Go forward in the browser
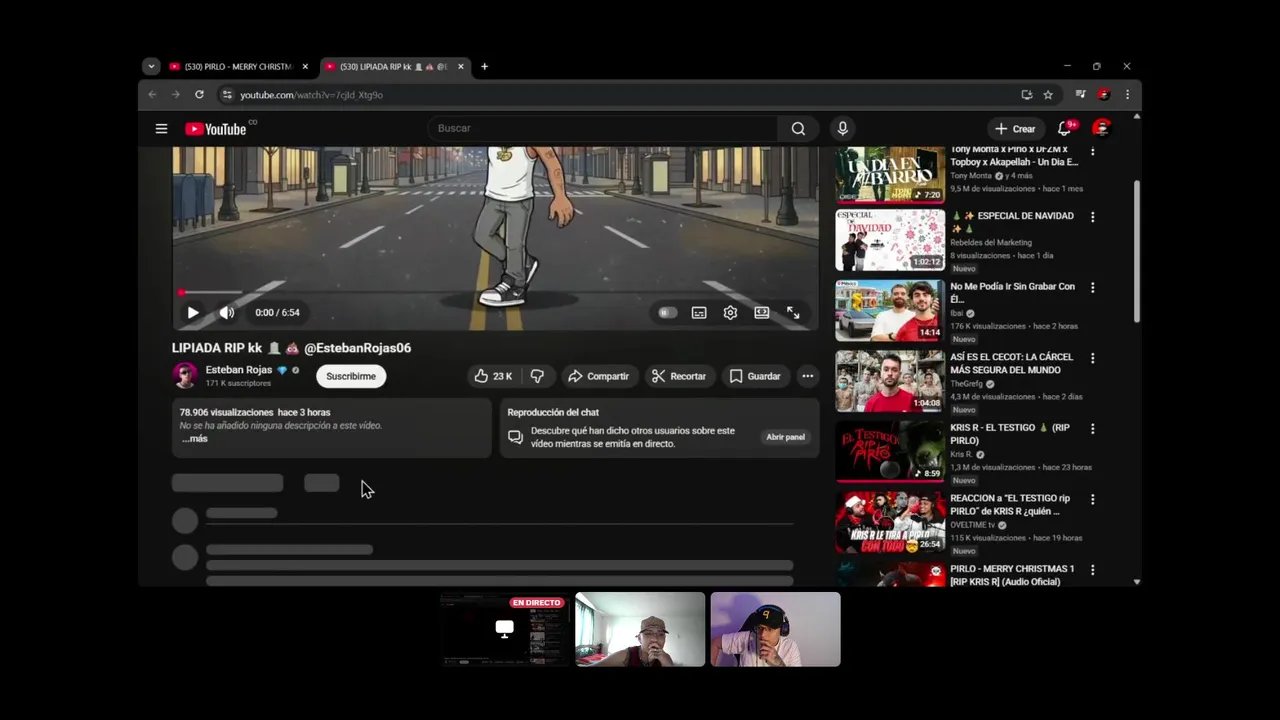Image resolution: width=1280 pixels, height=720 pixels. (x=175, y=95)
